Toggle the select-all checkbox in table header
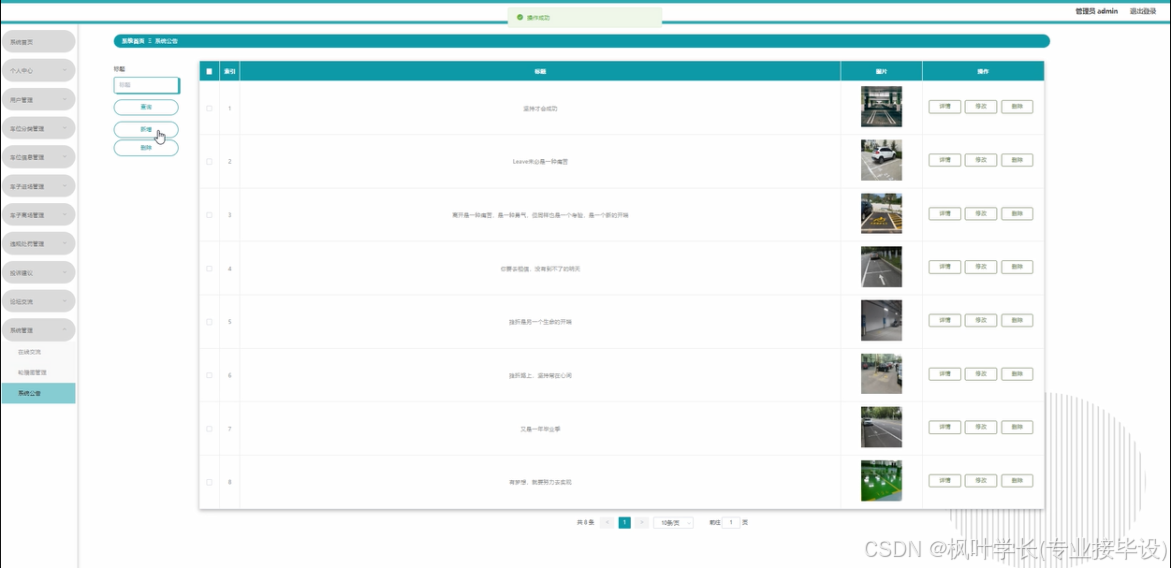The width and height of the screenshot is (1171, 569). tap(209, 72)
